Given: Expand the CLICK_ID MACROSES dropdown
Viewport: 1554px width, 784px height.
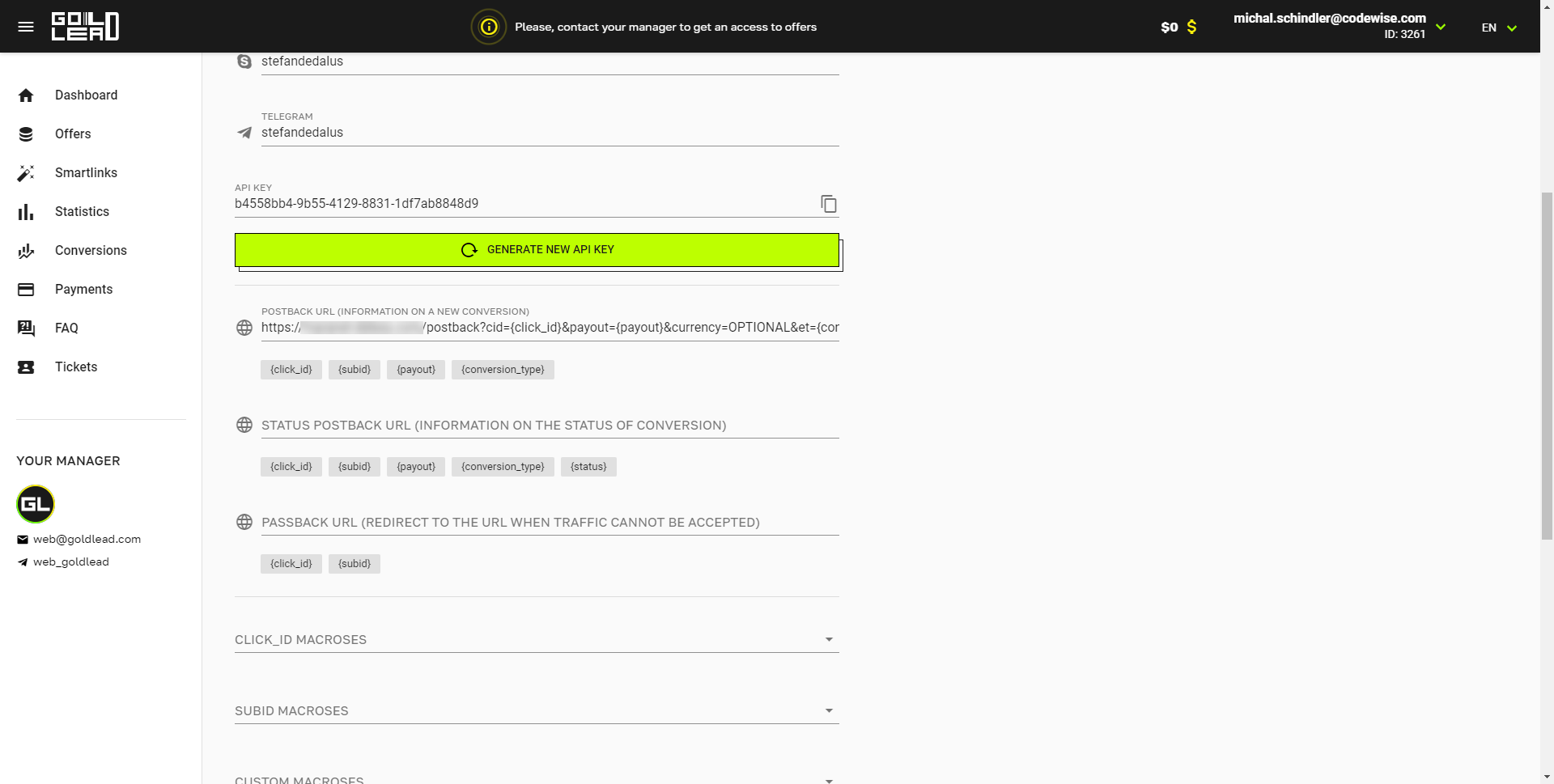Looking at the screenshot, I should (829, 639).
